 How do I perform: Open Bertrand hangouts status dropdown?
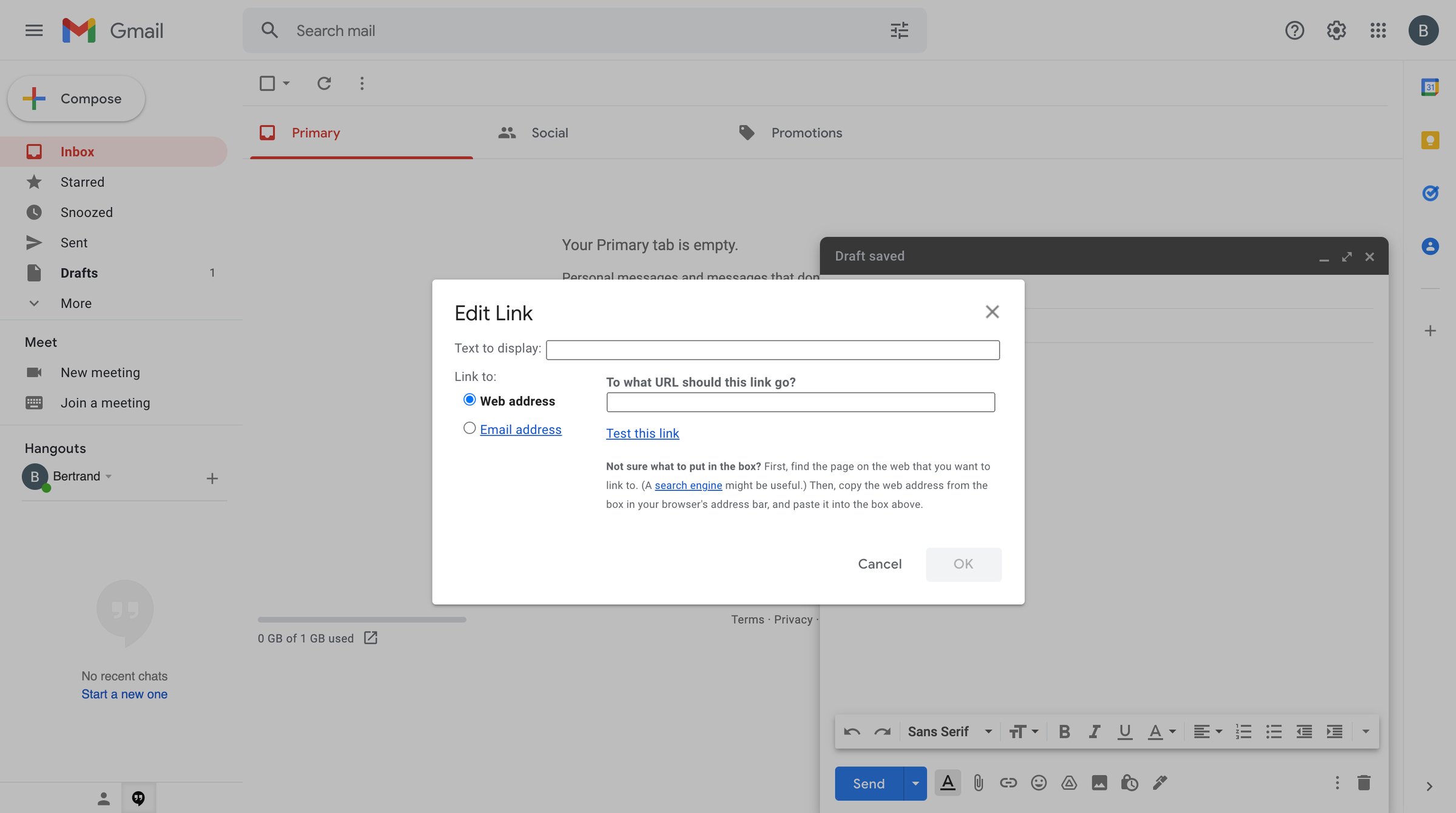point(109,476)
